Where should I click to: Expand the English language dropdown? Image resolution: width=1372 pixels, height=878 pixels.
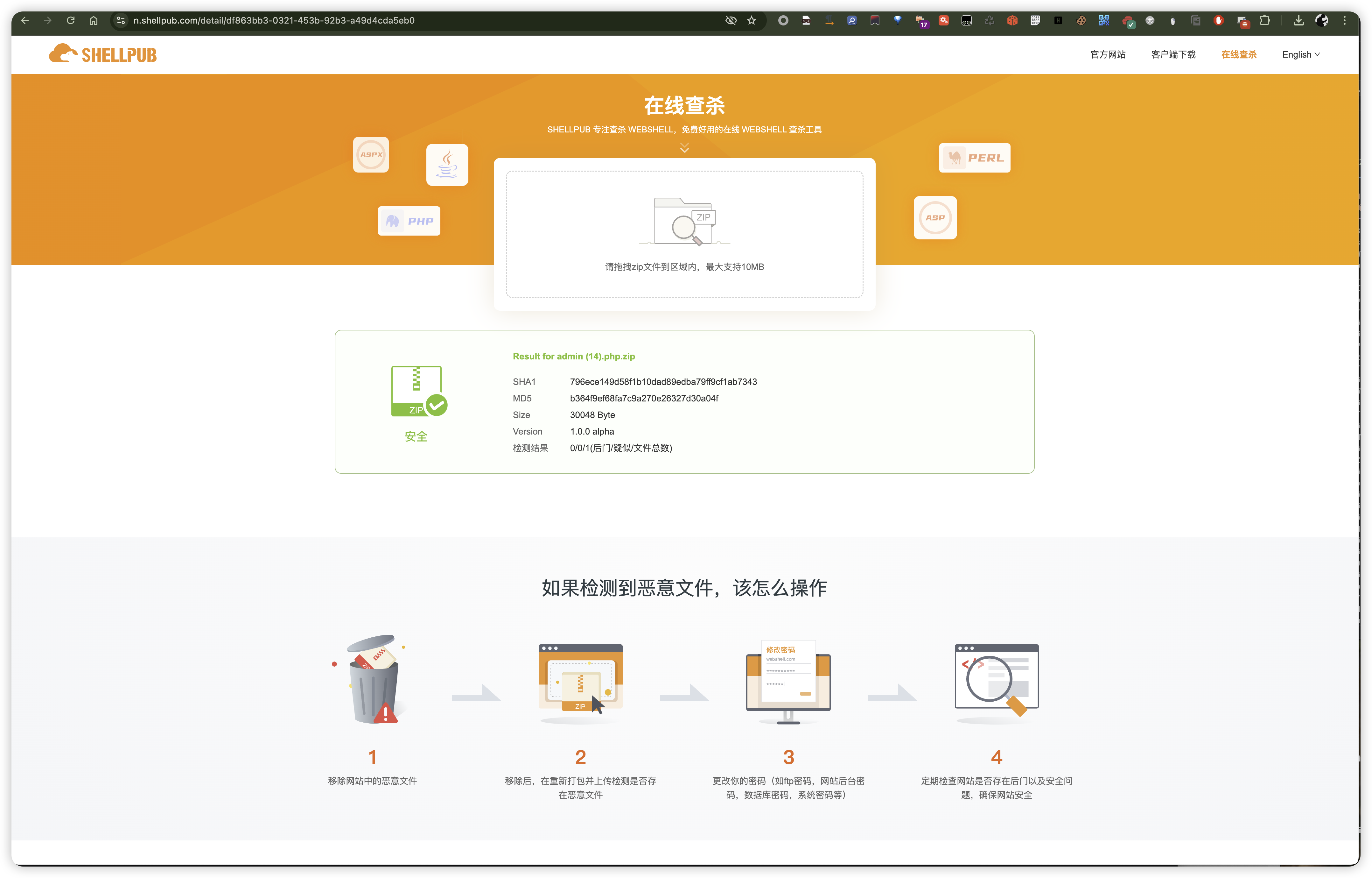coord(1301,55)
